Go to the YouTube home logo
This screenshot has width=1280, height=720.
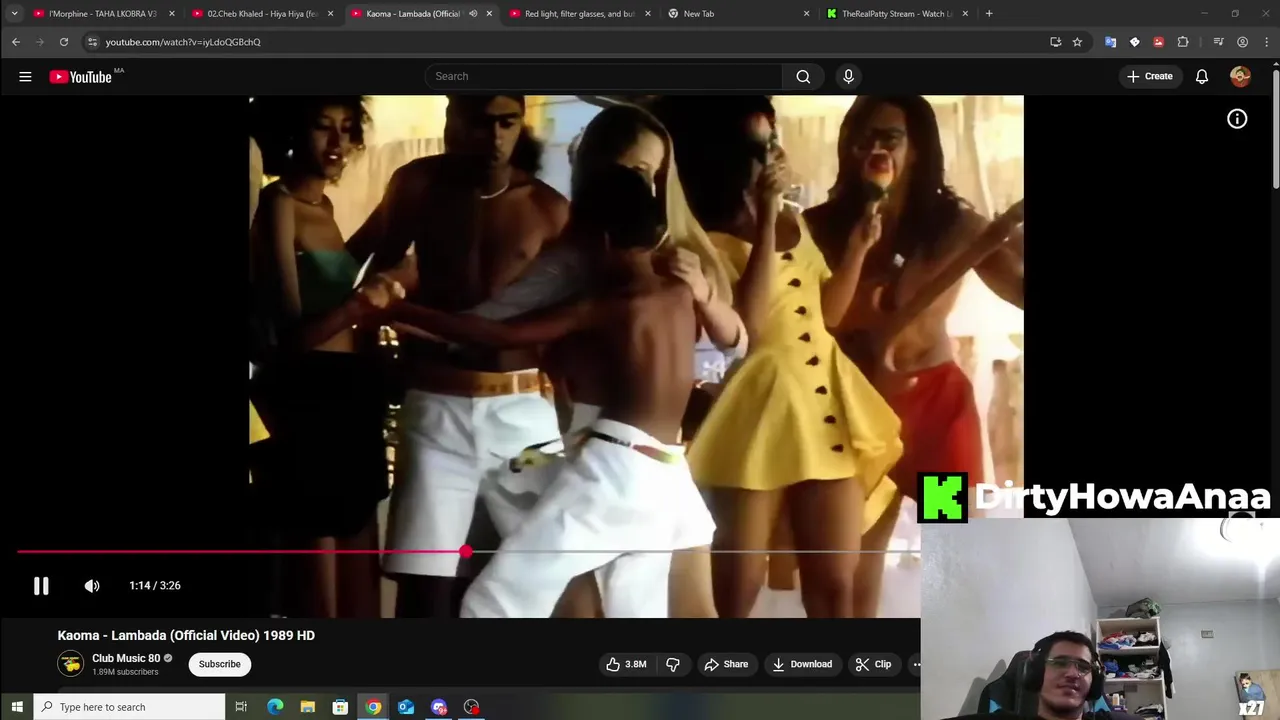[x=80, y=77]
